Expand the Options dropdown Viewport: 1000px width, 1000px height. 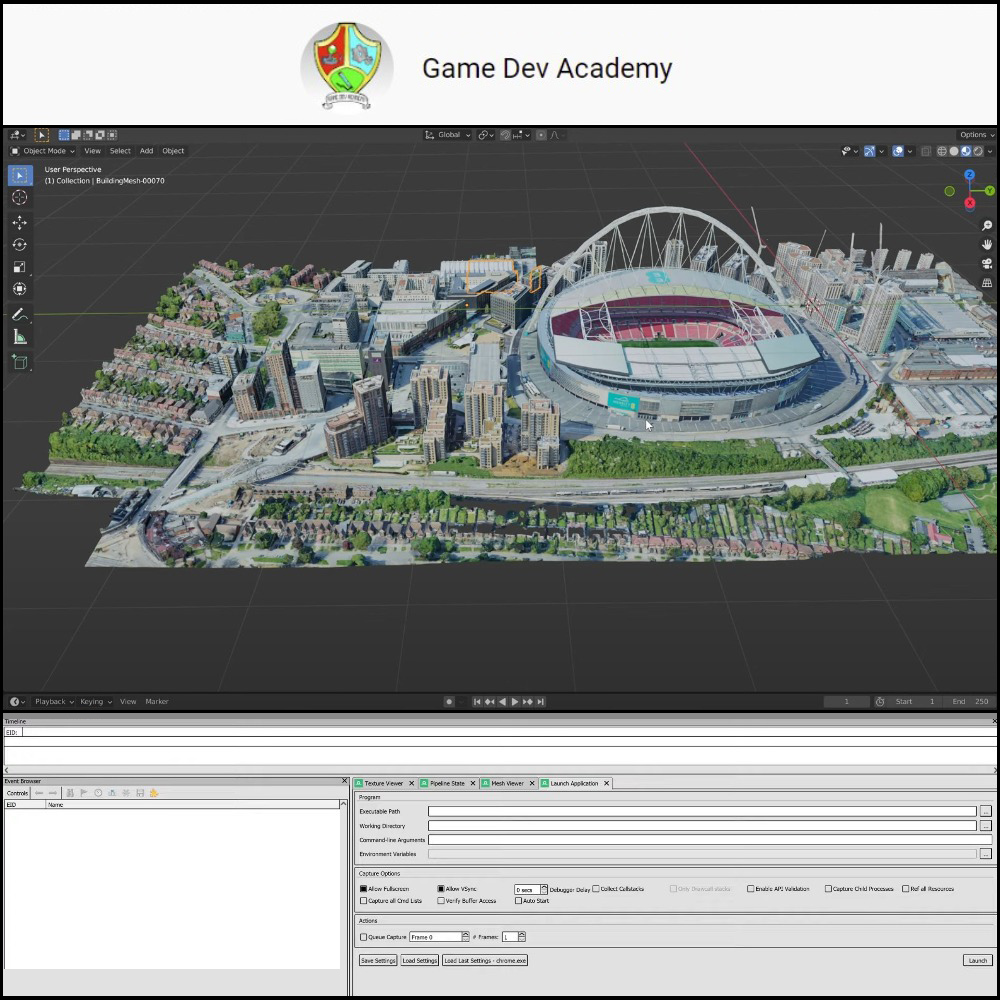click(976, 135)
